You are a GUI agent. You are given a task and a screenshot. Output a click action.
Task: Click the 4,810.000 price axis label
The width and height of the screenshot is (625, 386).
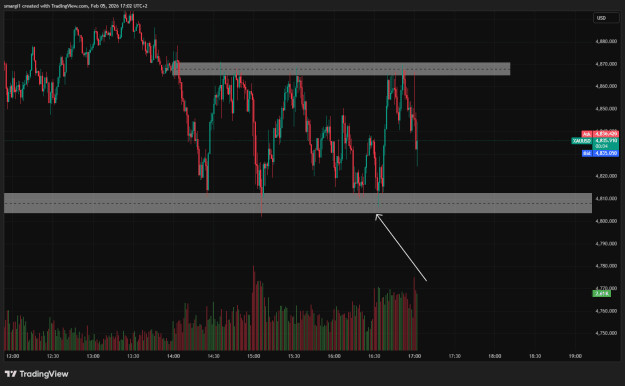pyautogui.click(x=606, y=198)
